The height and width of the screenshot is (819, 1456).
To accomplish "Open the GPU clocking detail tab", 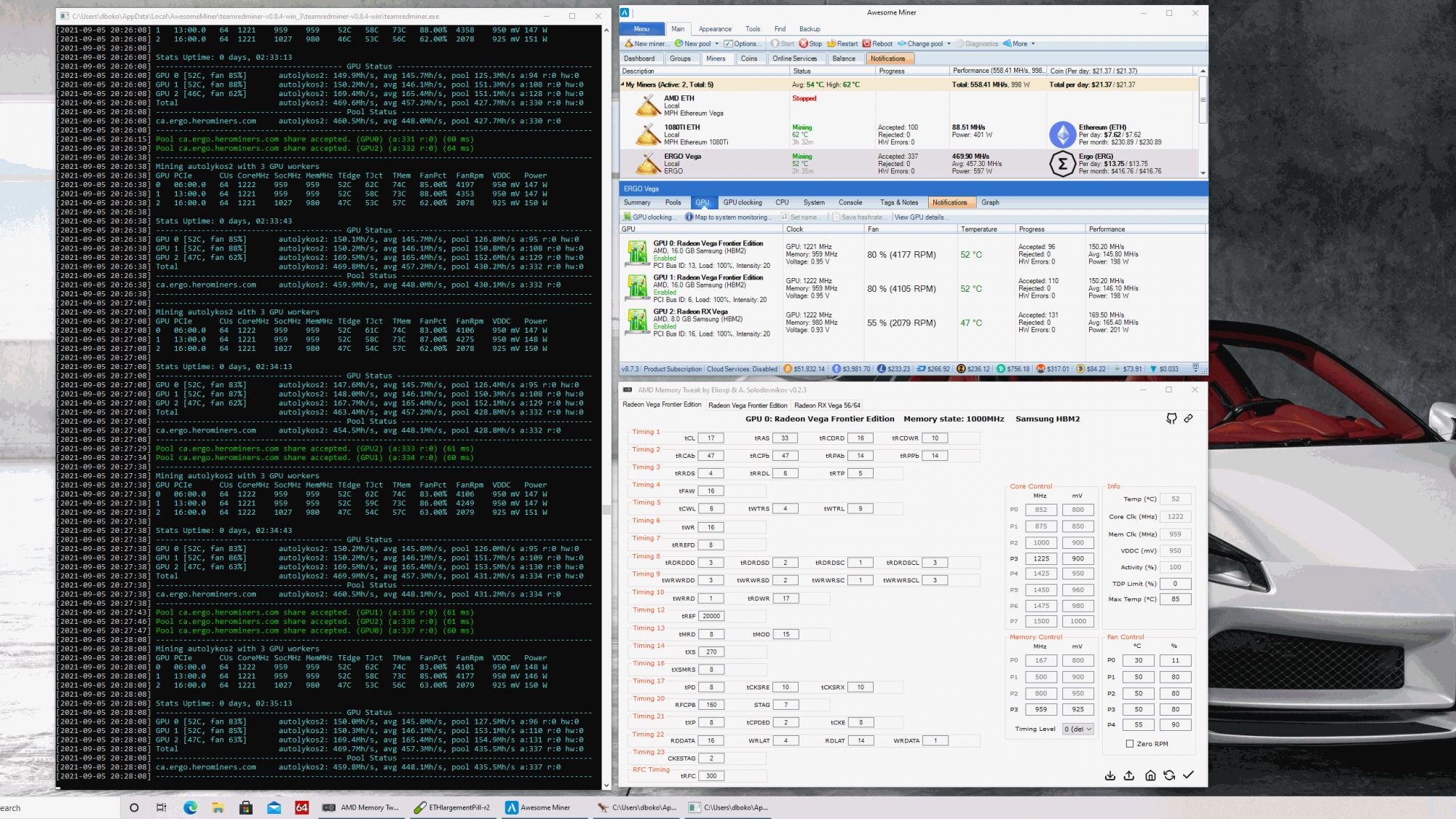I will pyautogui.click(x=743, y=202).
